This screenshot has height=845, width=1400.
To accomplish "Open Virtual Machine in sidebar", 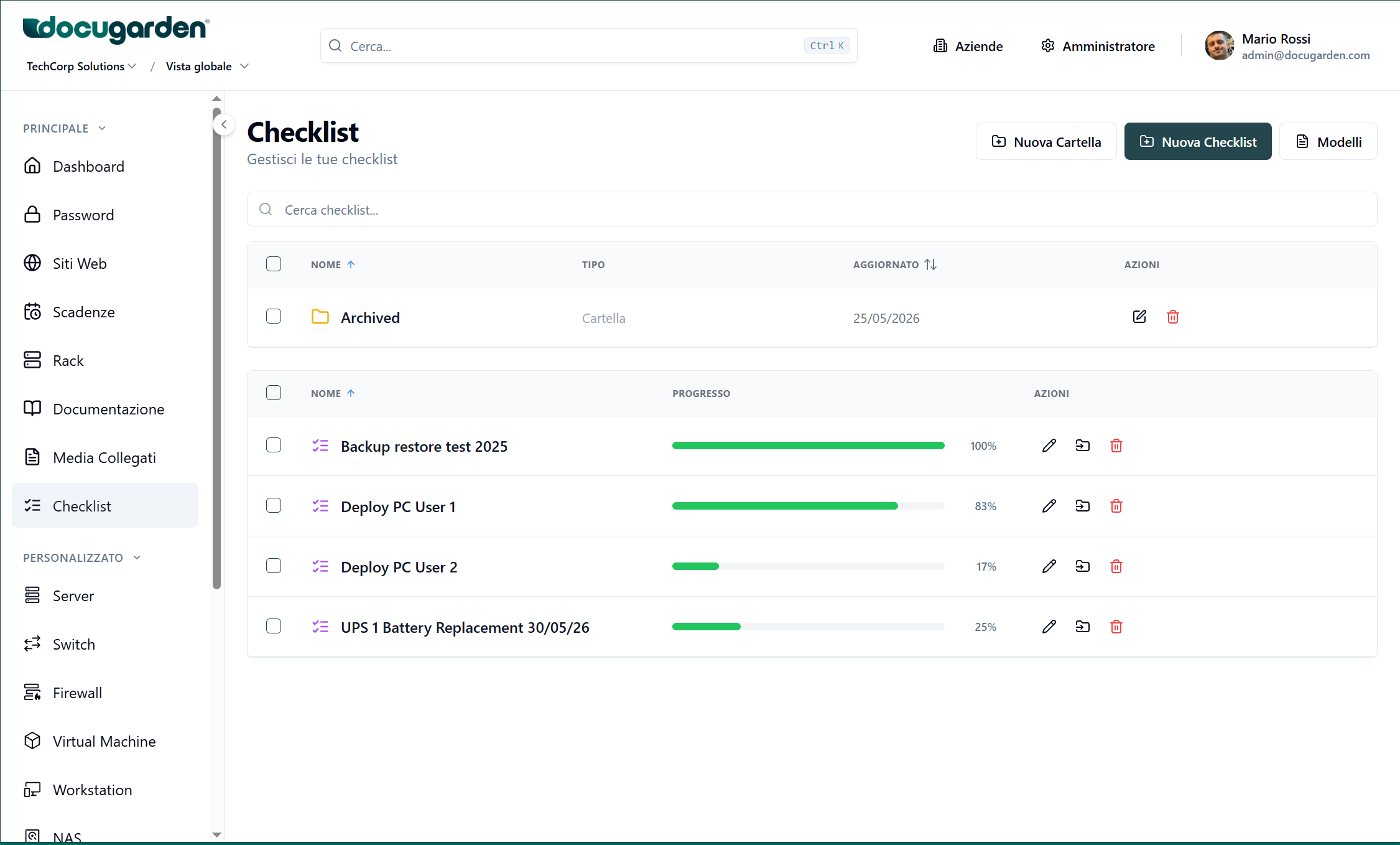I will point(105,741).
